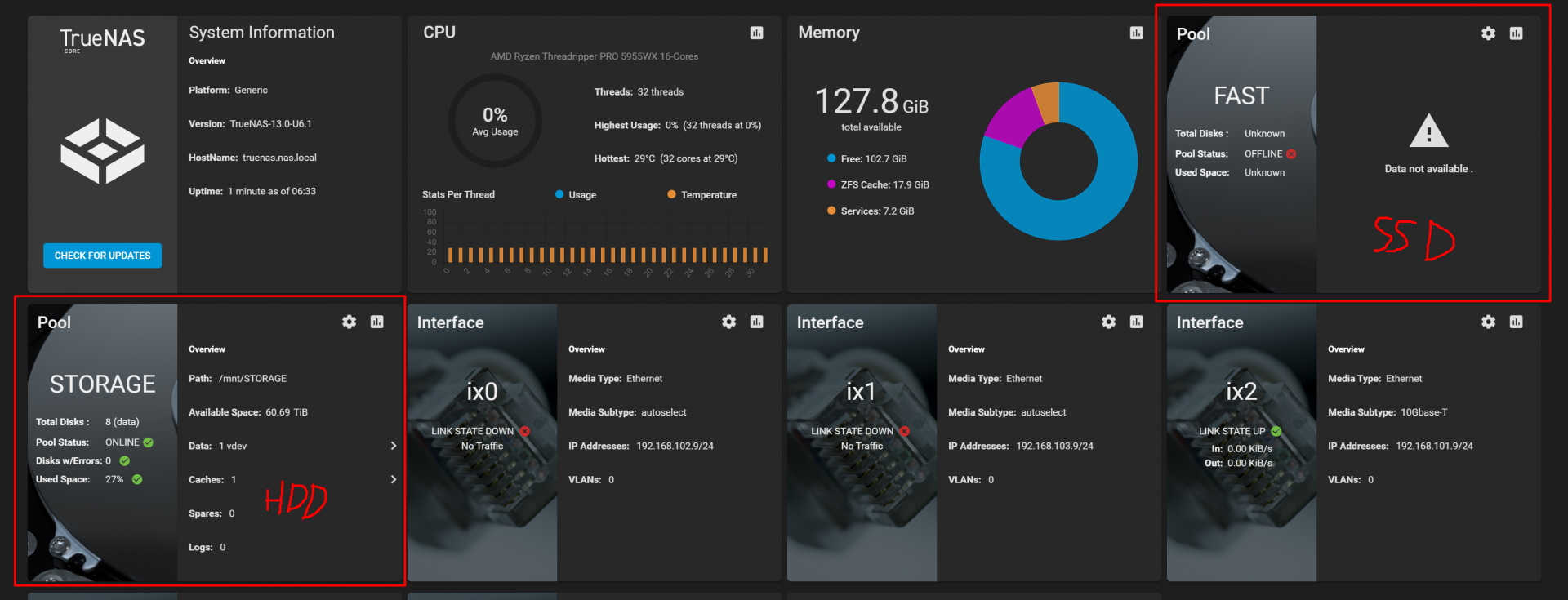1568x600 pixels.
Task: Click ix0 LINK STATE DOWN error icon
Action: 524,431
